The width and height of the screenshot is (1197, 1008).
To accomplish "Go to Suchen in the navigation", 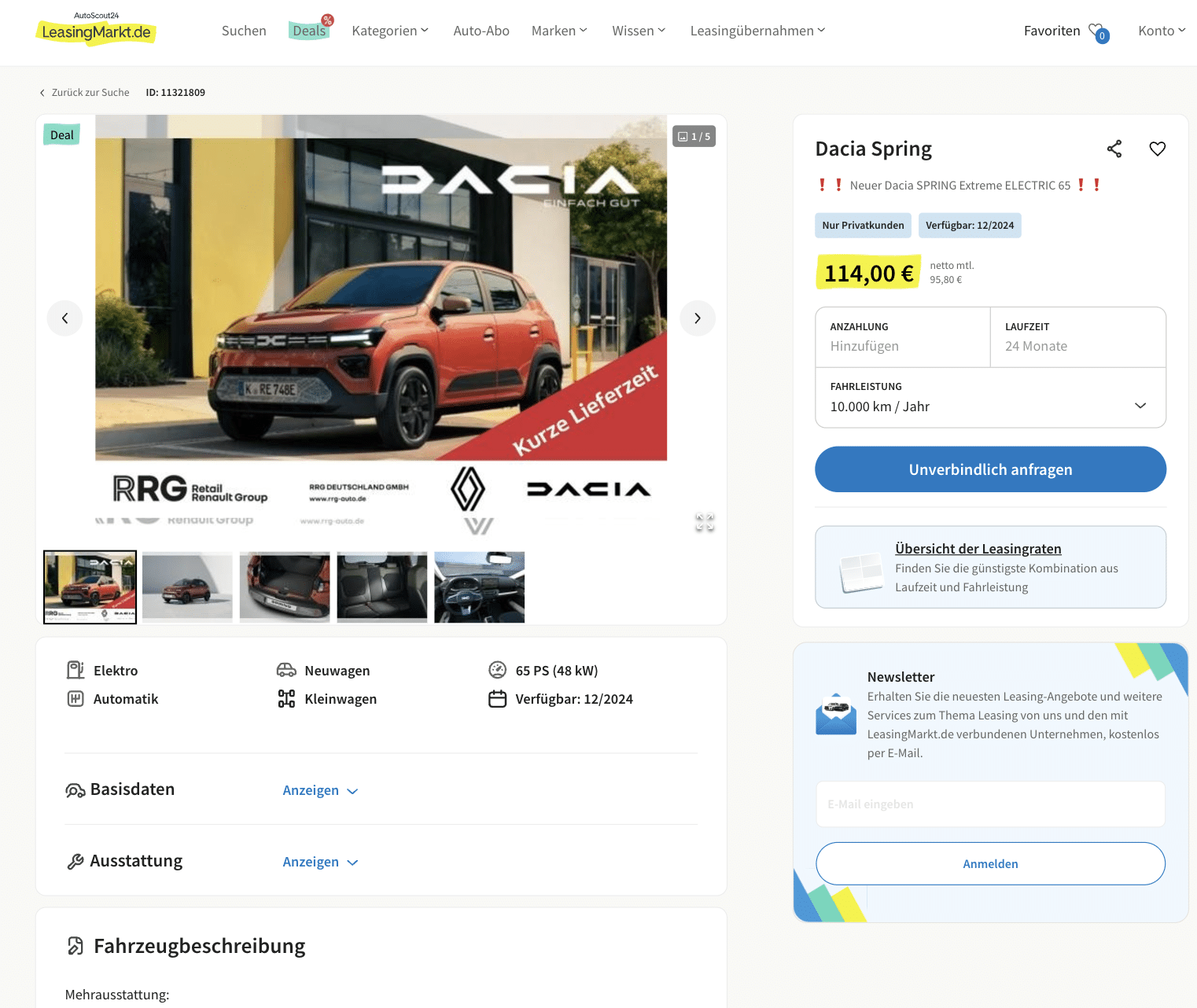I will tap(244, 31).
